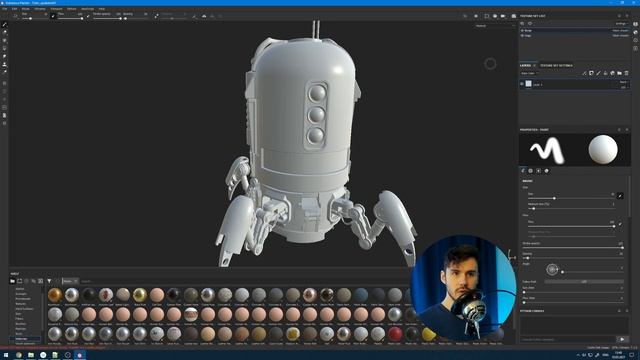Add a new fill layer
The height and width of the screenshot is (360, 640).
click(605, 73)
